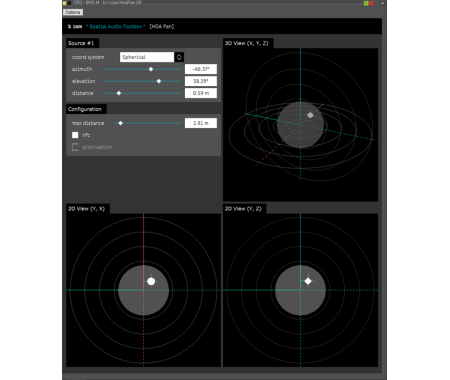450x380 pixels.
Task: Click the b<>com logo in header
Action: click(75, 26)
